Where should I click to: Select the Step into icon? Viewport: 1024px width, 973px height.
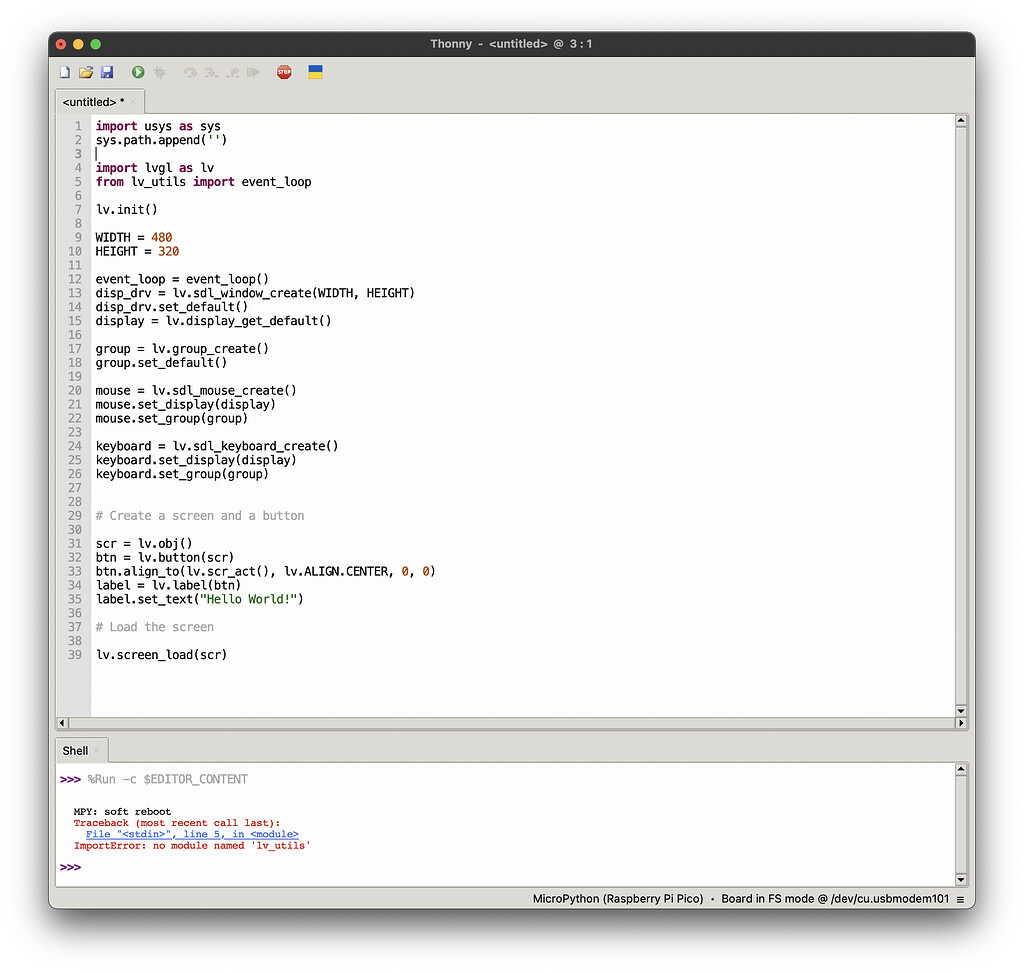tap(211, 72)
